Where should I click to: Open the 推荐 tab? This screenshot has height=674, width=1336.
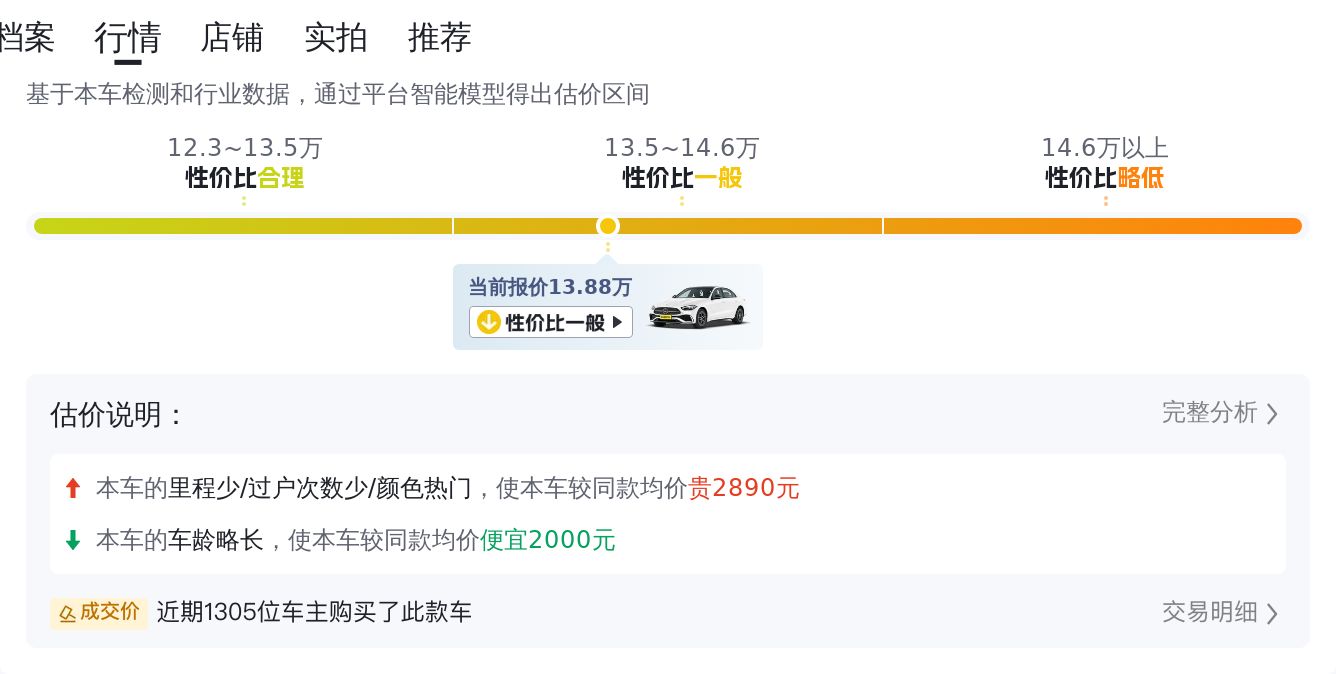point(440,38)
